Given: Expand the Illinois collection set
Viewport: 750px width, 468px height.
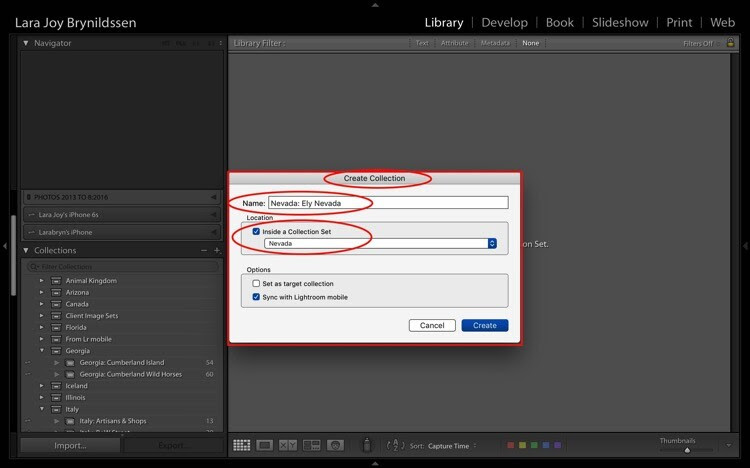Looking at the screenshot, I should tap(42, 398).
